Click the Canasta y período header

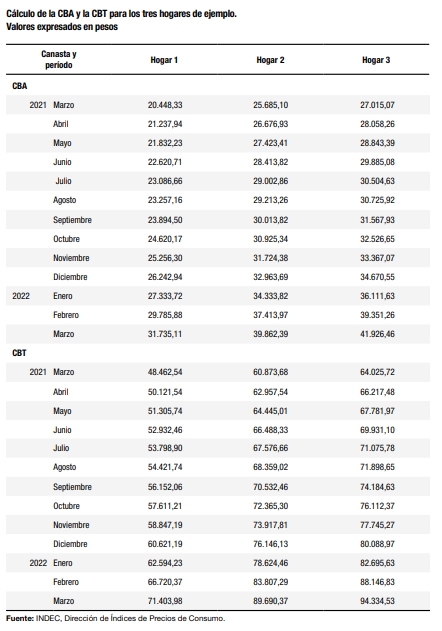coord(59,60)
